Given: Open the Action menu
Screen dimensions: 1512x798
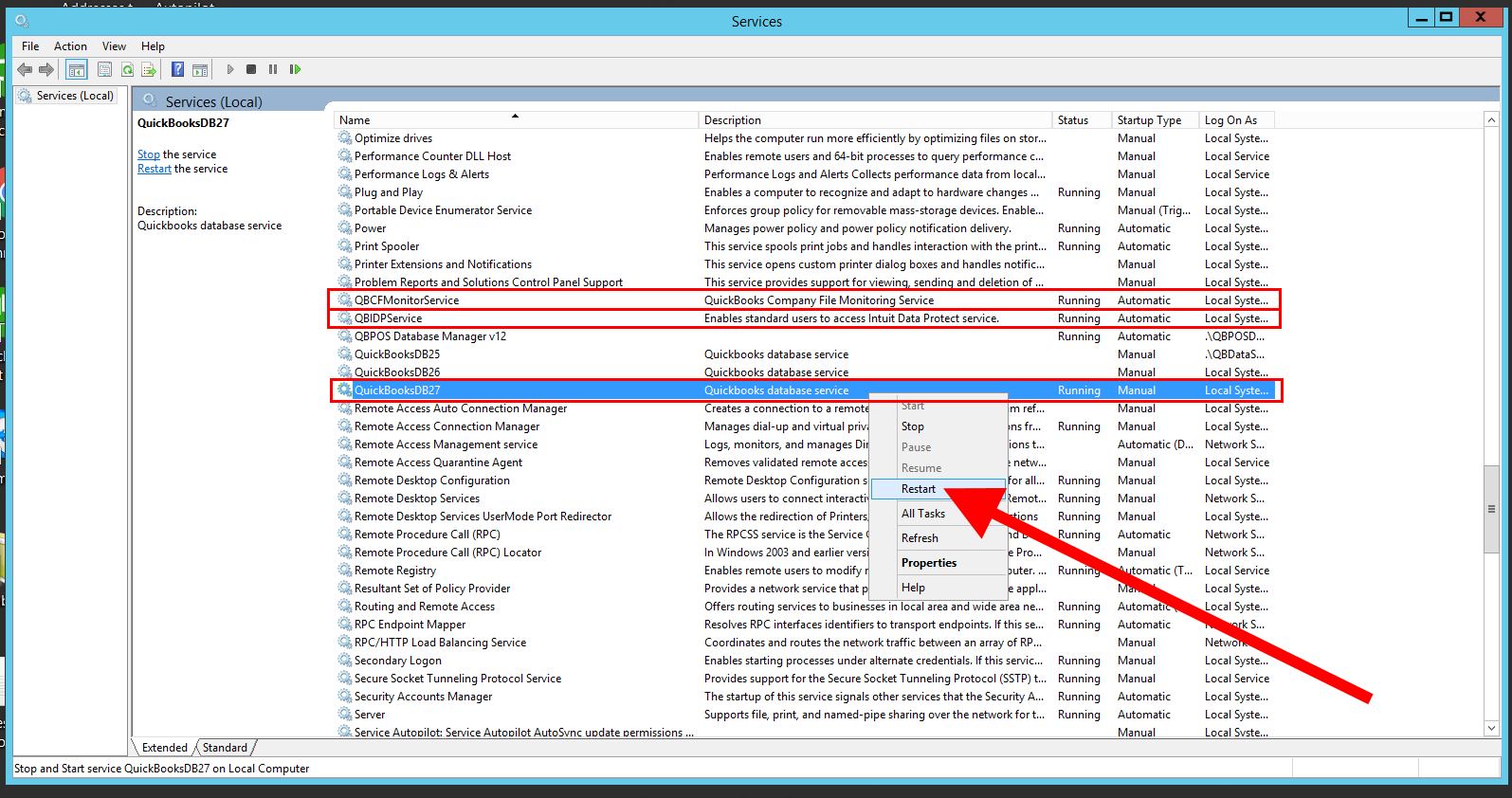Looking at the screenshot, I should click(x=70, y=45).
